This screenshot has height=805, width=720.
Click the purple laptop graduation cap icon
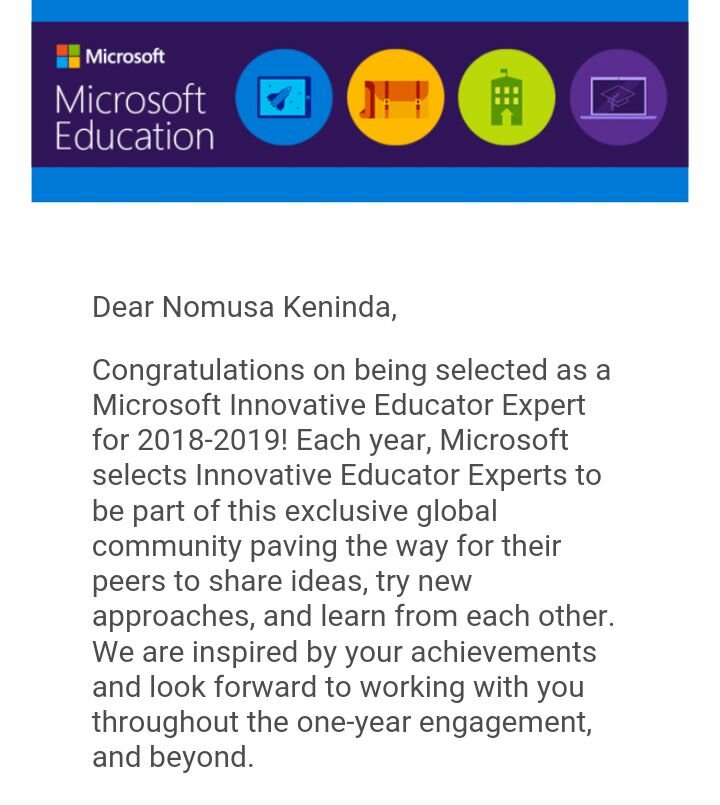(618, 97)
